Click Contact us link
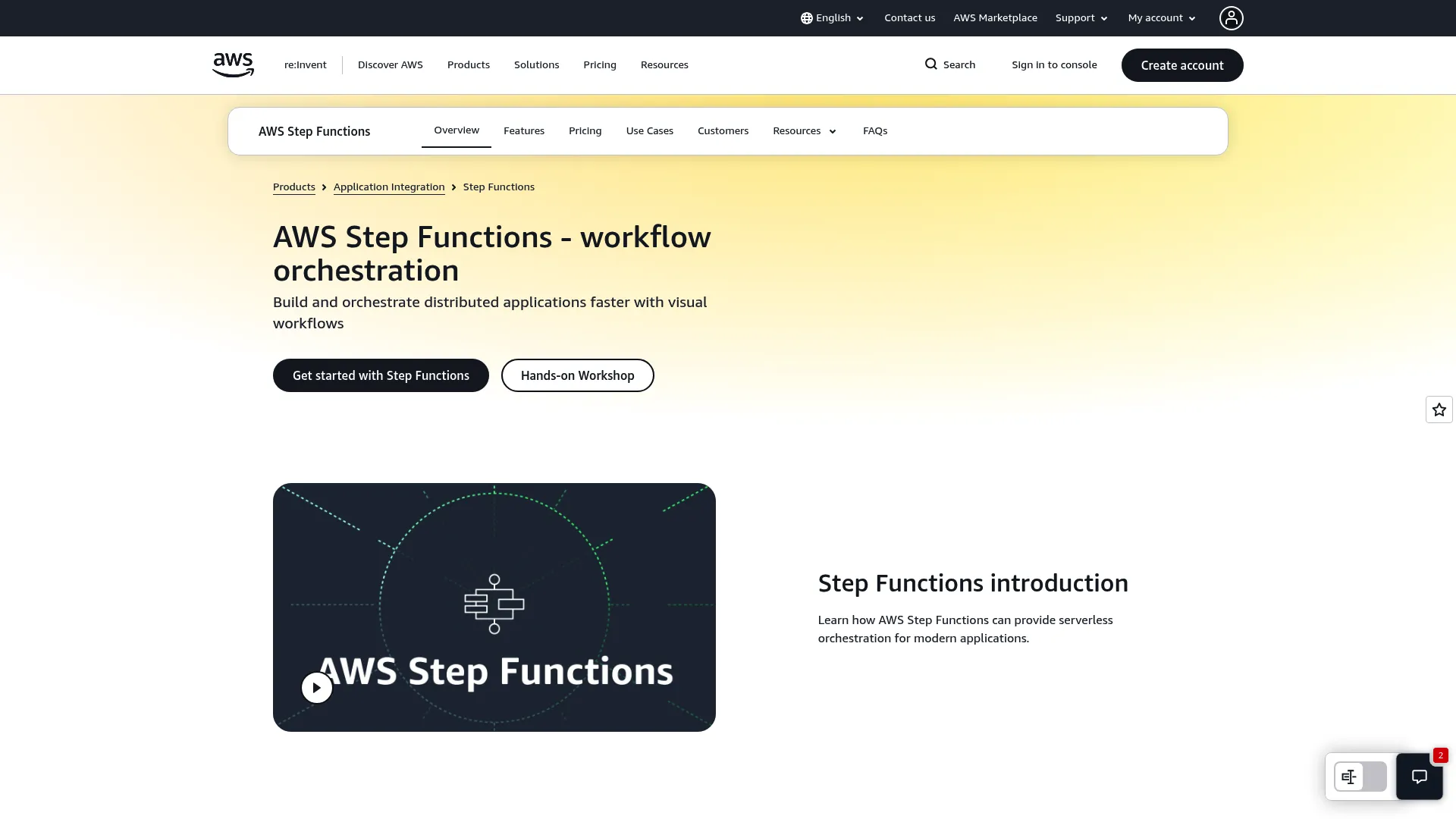 (x=909, y=18)
